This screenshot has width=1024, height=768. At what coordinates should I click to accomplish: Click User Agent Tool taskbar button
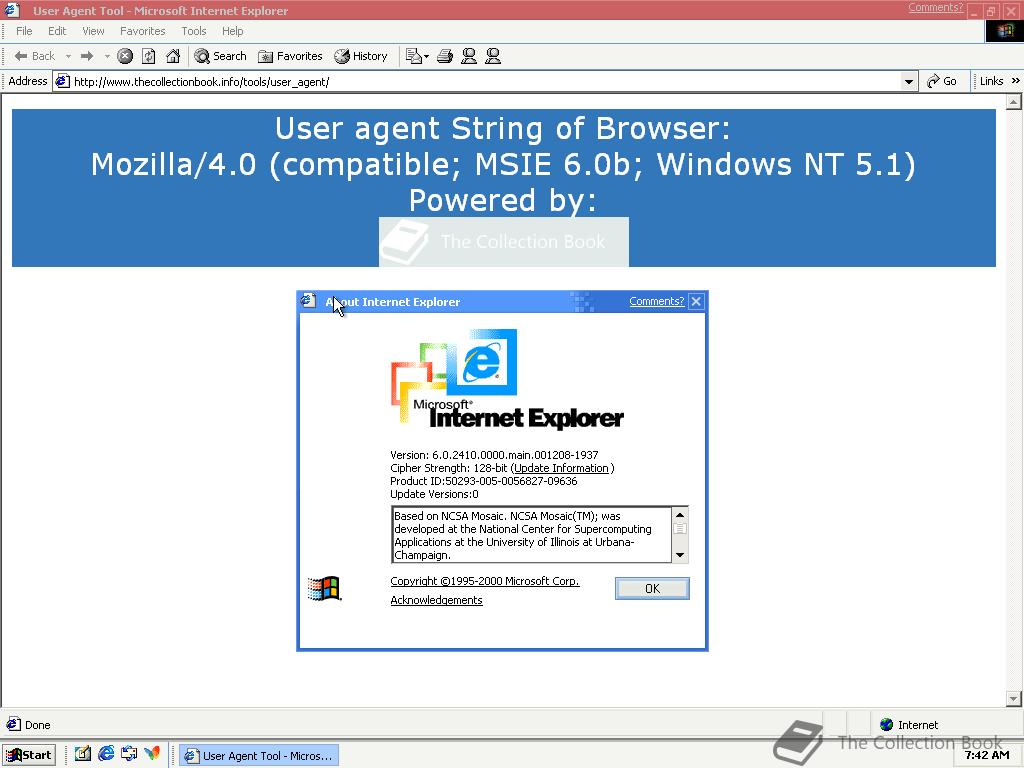(x=259, y=756)
